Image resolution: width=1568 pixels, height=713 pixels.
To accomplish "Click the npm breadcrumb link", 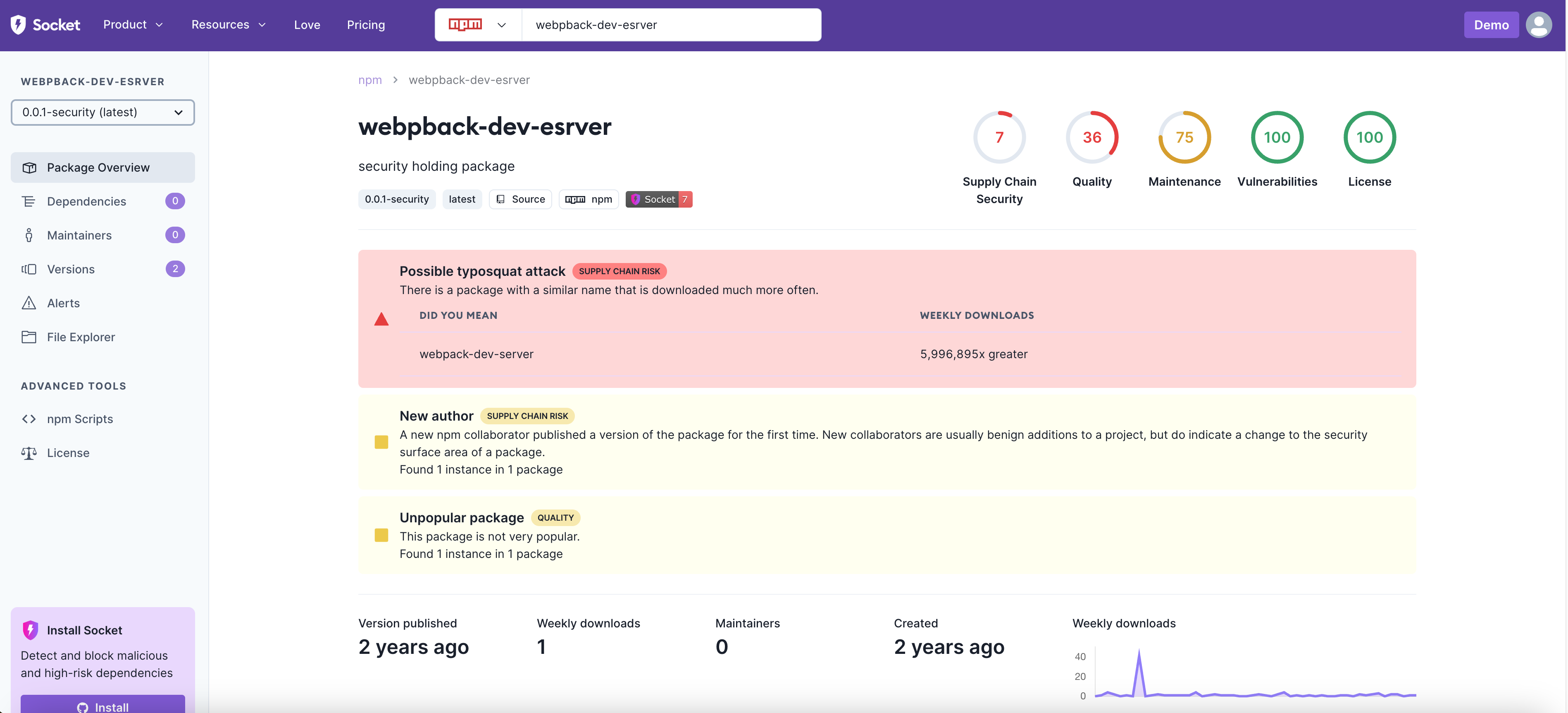I will click(x=370, y=80).
